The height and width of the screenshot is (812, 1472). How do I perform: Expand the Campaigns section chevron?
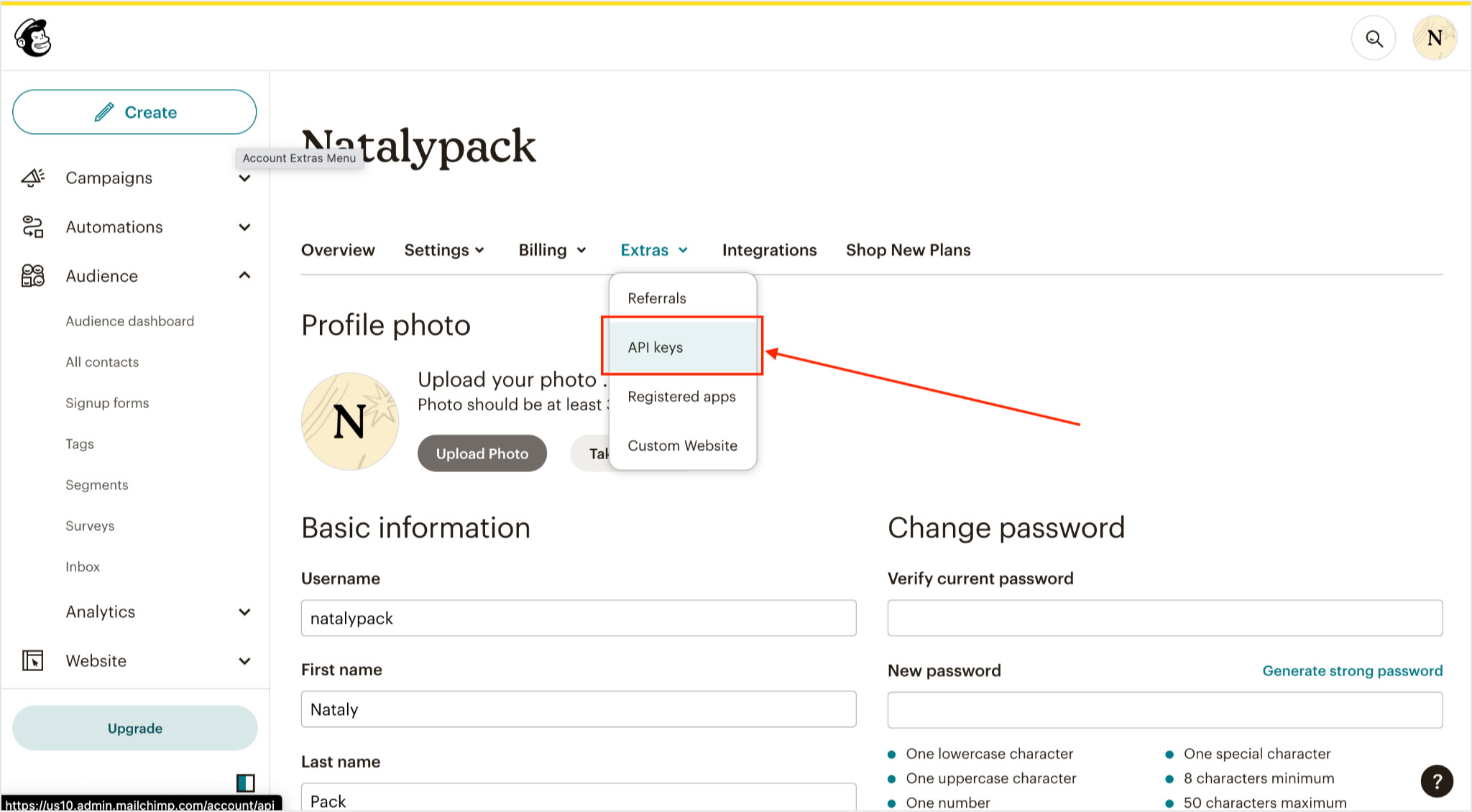(244, 178)
